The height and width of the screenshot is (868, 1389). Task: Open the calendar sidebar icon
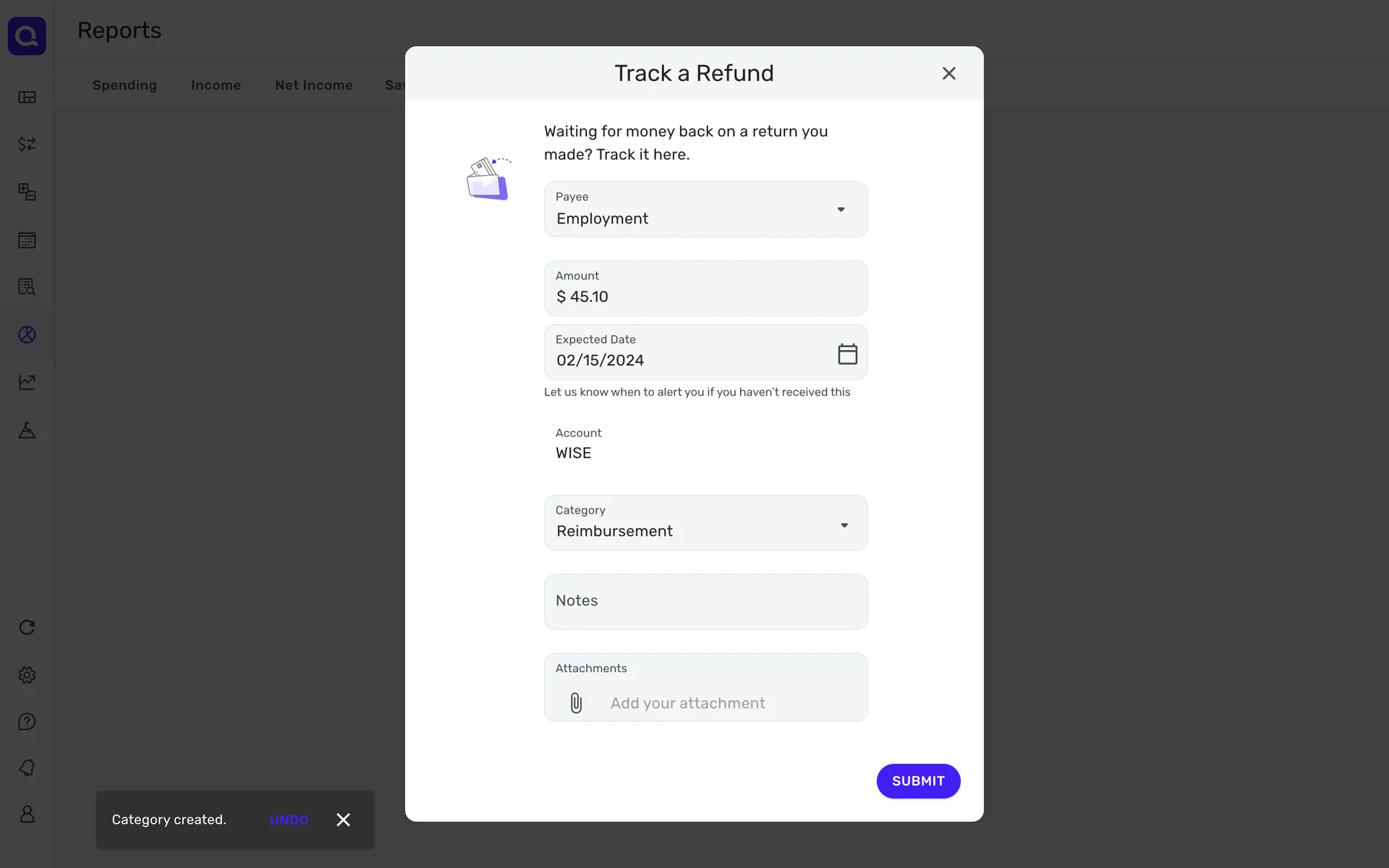pos(27,239)
